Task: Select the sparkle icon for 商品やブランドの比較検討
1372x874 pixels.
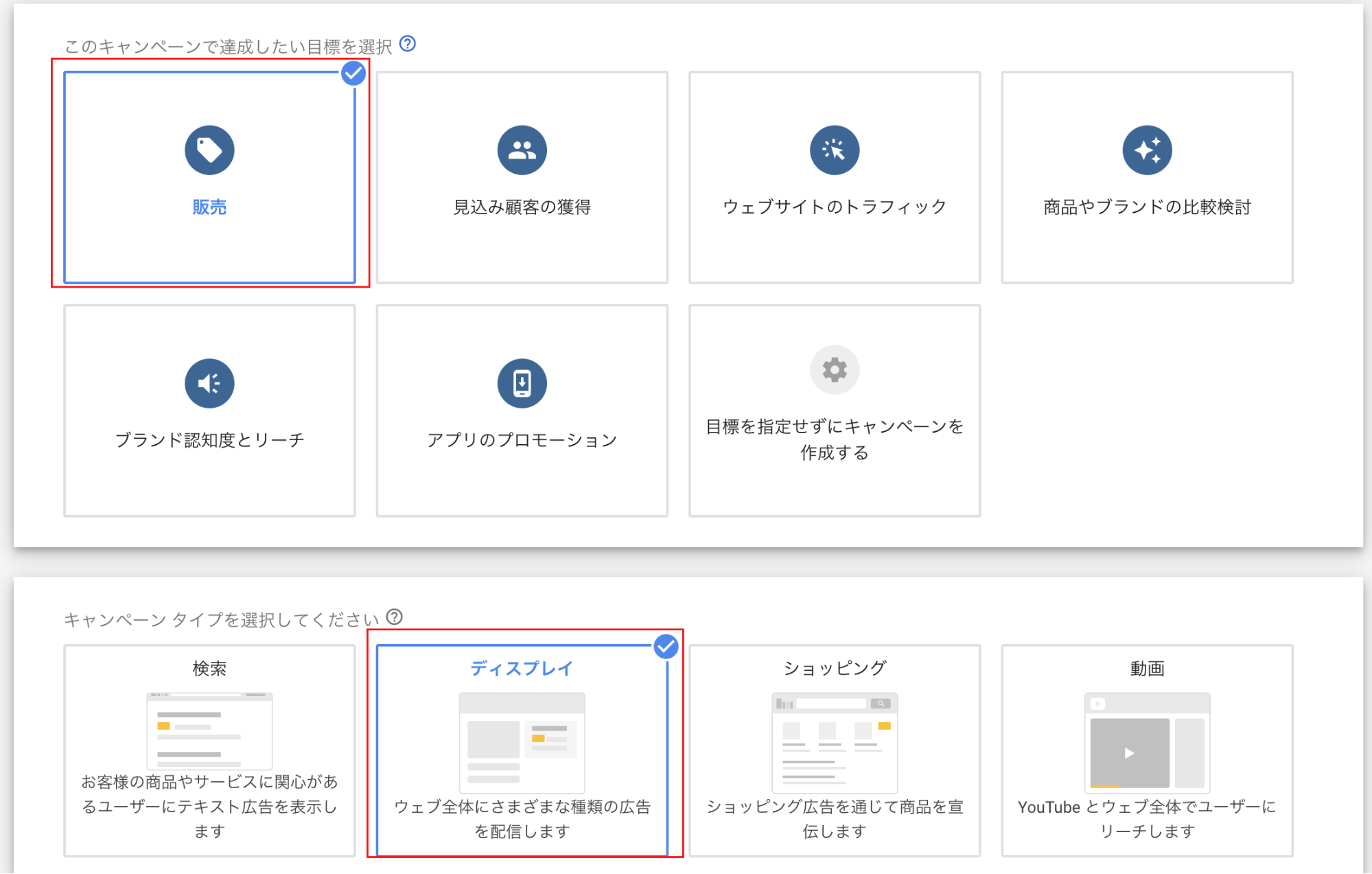Action: click(x=1146, y=150)
